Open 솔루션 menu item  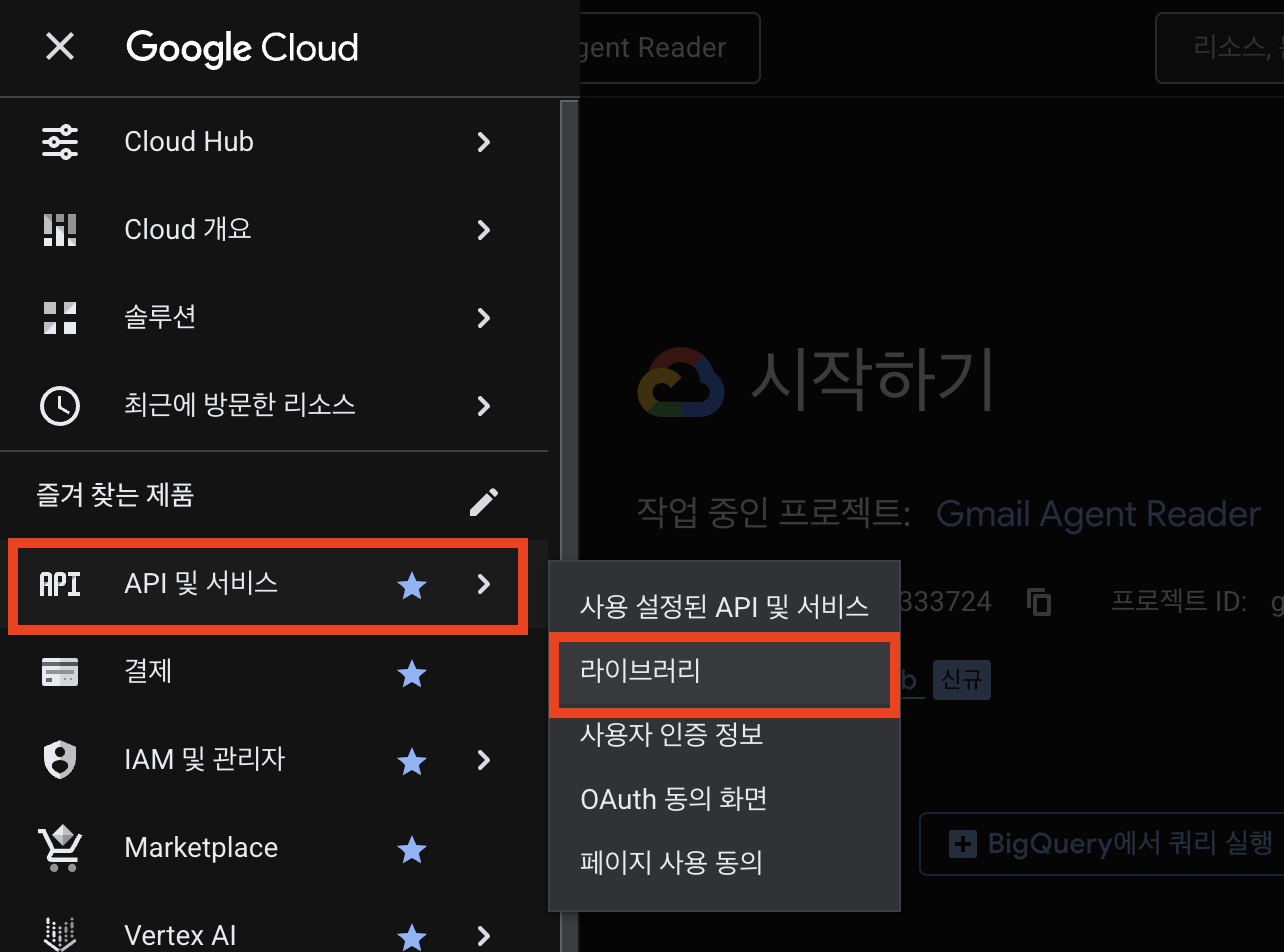point(274,318)
